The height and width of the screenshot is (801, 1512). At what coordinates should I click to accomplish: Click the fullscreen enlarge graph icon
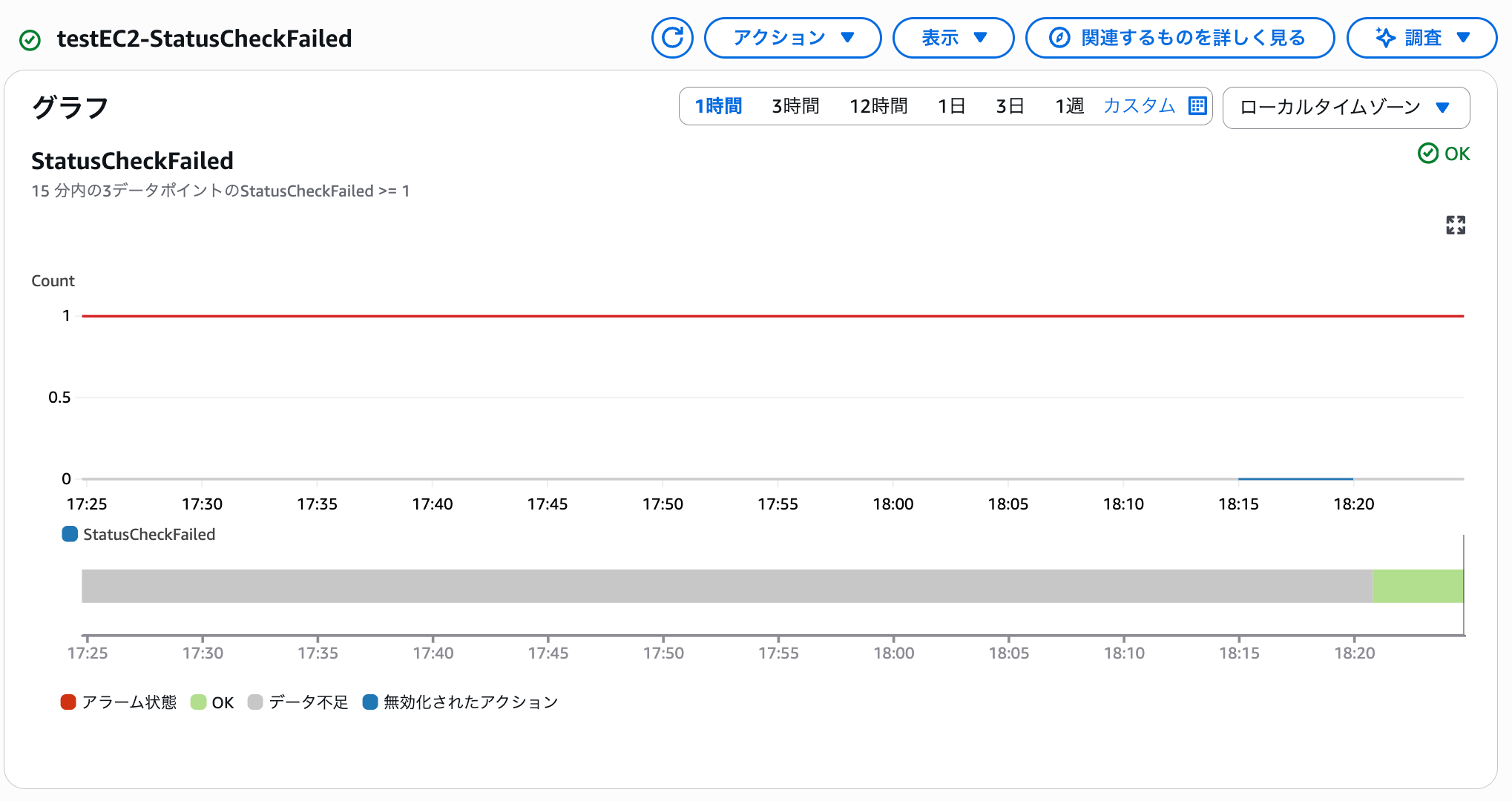coord(1455,225)
